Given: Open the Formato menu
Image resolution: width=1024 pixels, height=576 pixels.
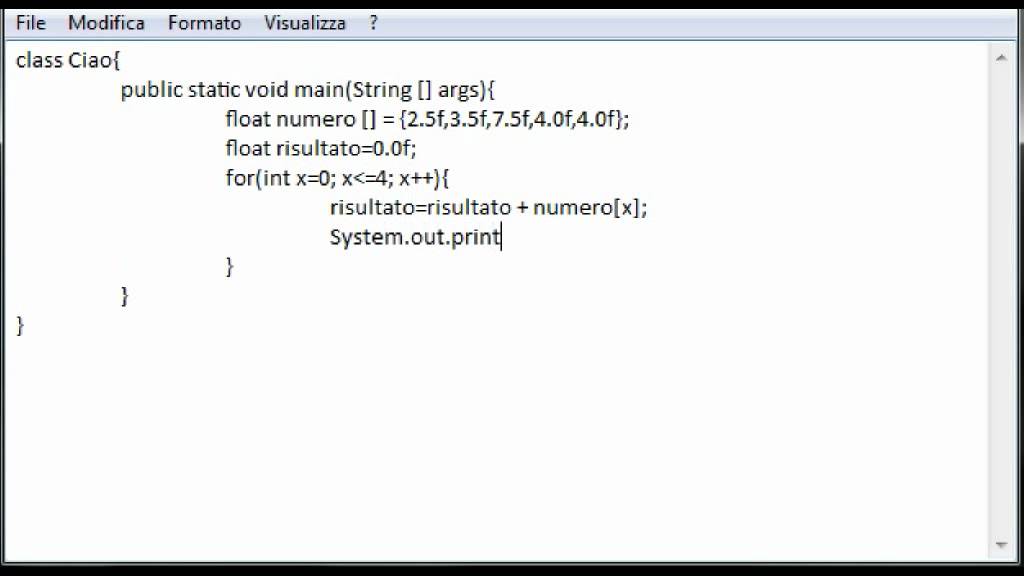Looking at the screenshot, I should pos(204,22).
